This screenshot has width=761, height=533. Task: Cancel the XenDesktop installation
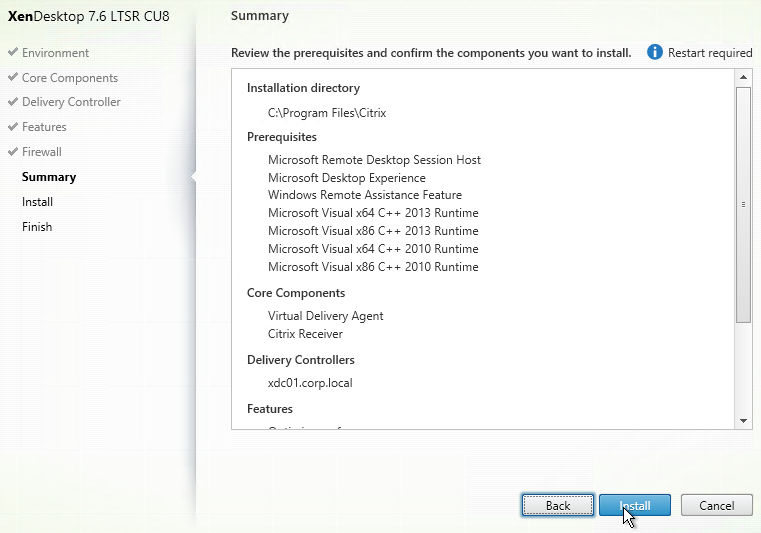716,505
